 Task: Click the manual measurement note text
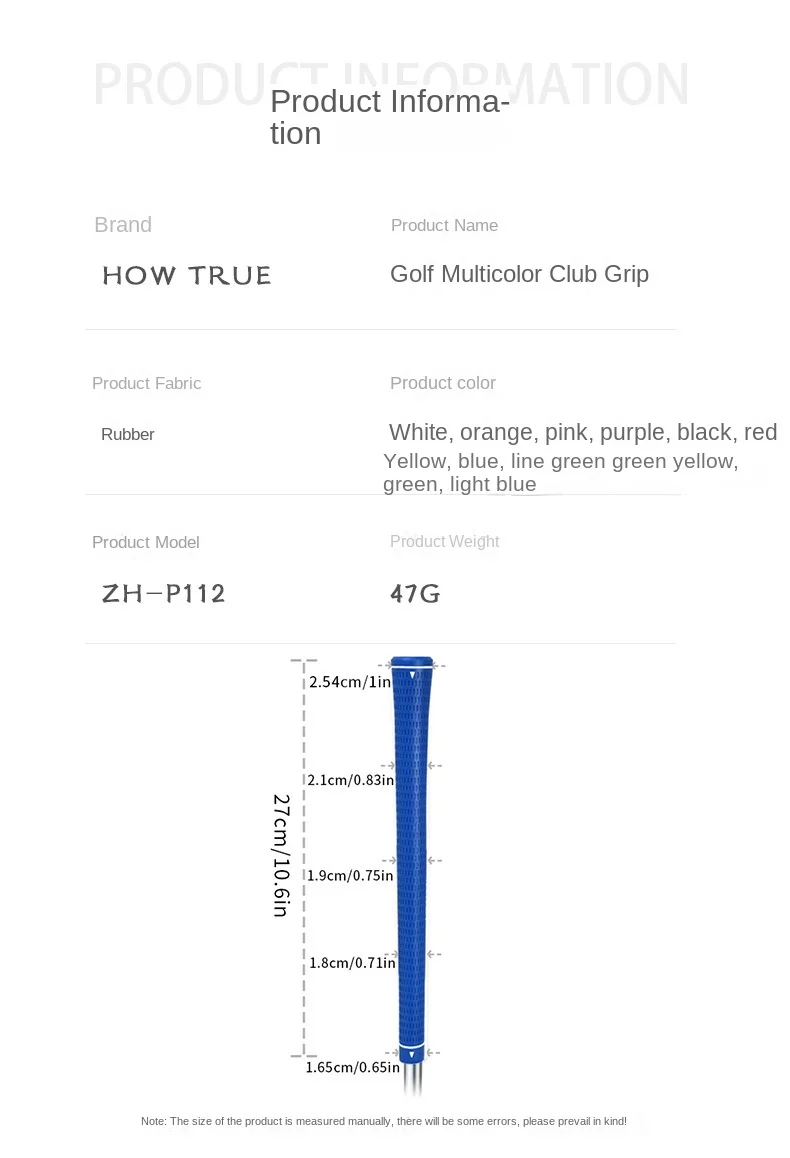(x=384, y=1121)
